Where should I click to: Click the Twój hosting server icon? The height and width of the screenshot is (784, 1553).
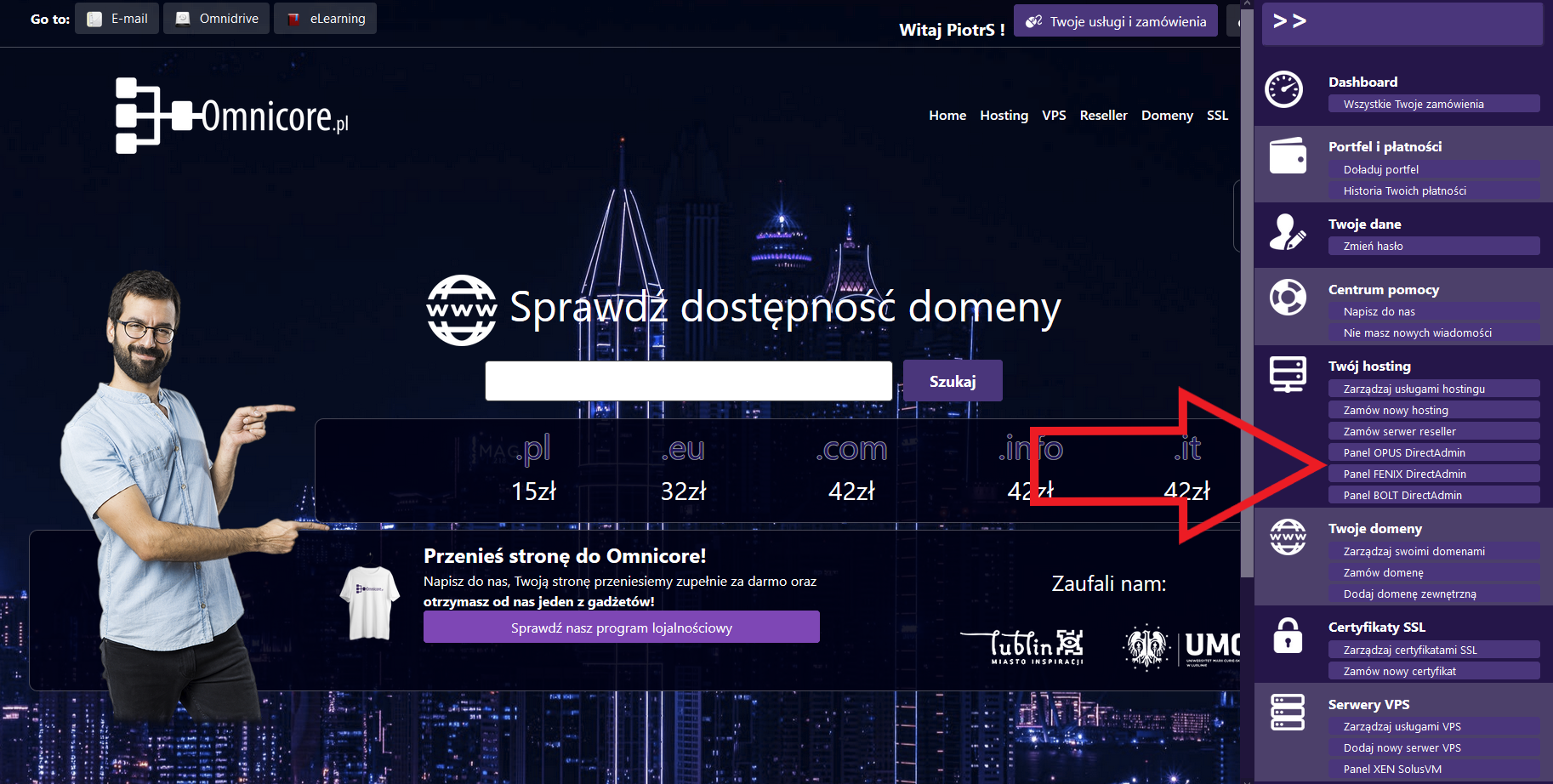point(1287,374)
